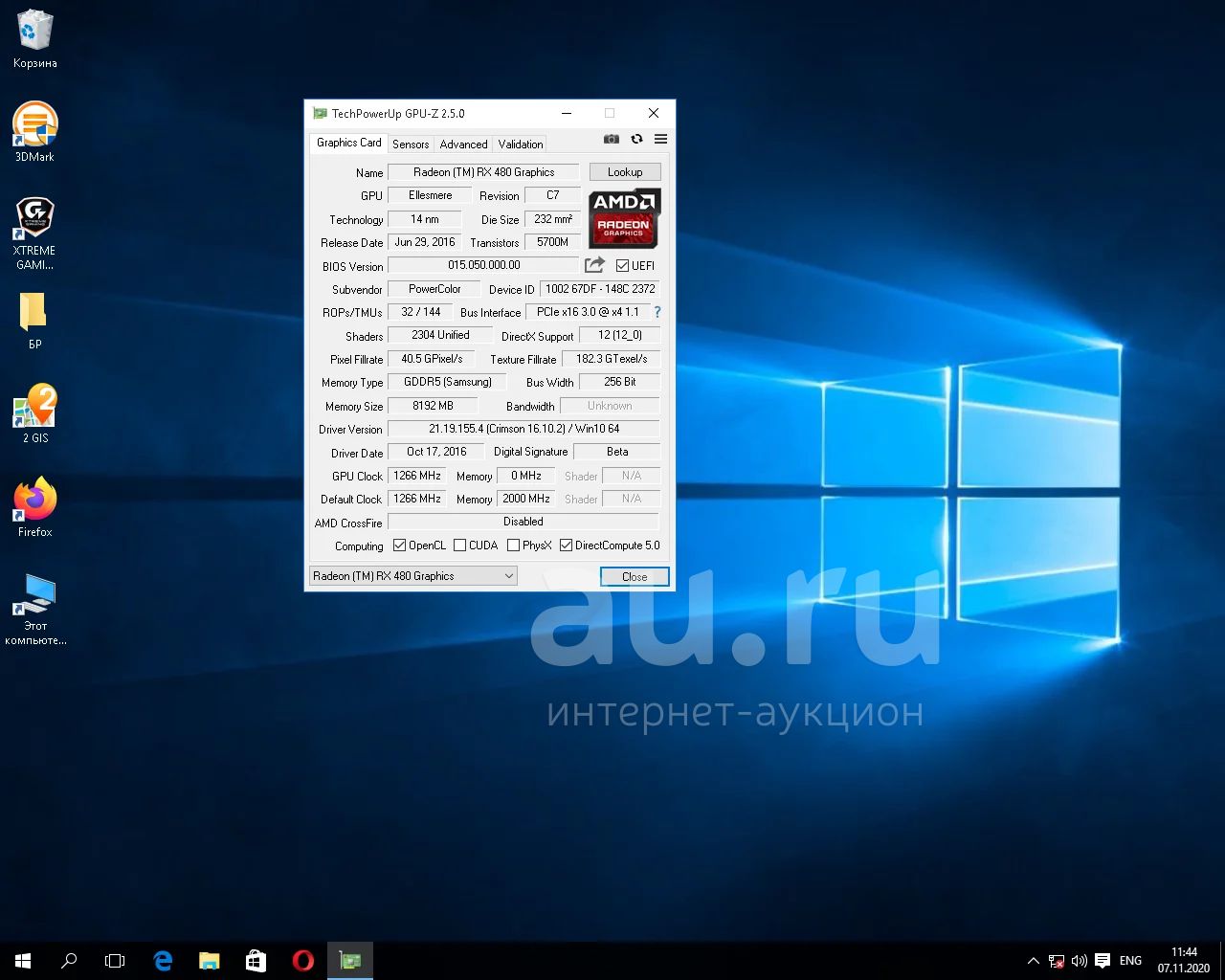Toggle the OpenCL checkbox

[400, 546]
